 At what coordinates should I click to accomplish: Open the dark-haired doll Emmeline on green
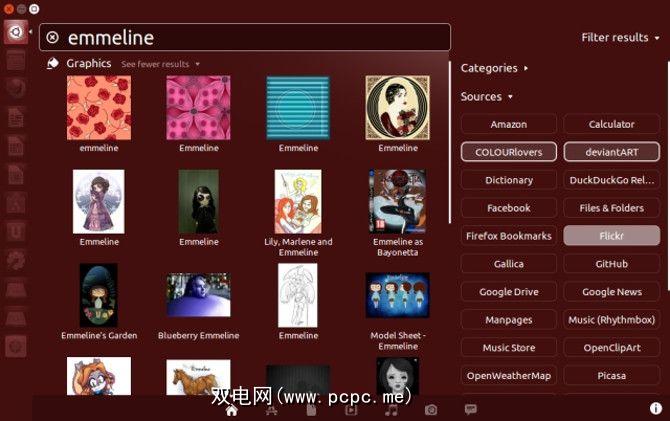click(198, 201)
